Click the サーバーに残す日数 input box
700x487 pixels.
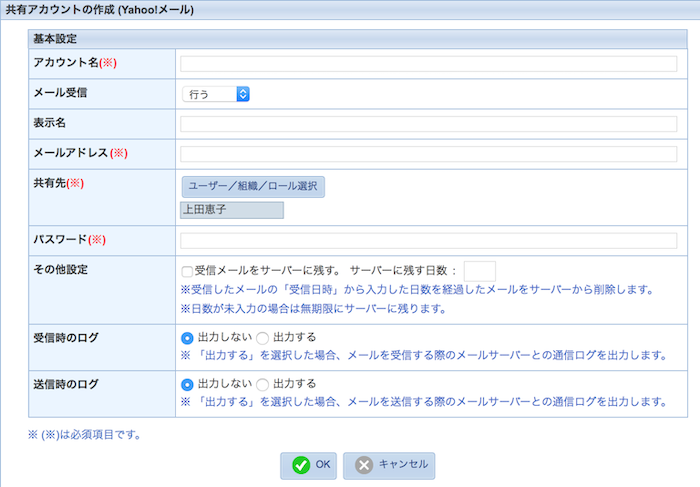coord(480,271)
